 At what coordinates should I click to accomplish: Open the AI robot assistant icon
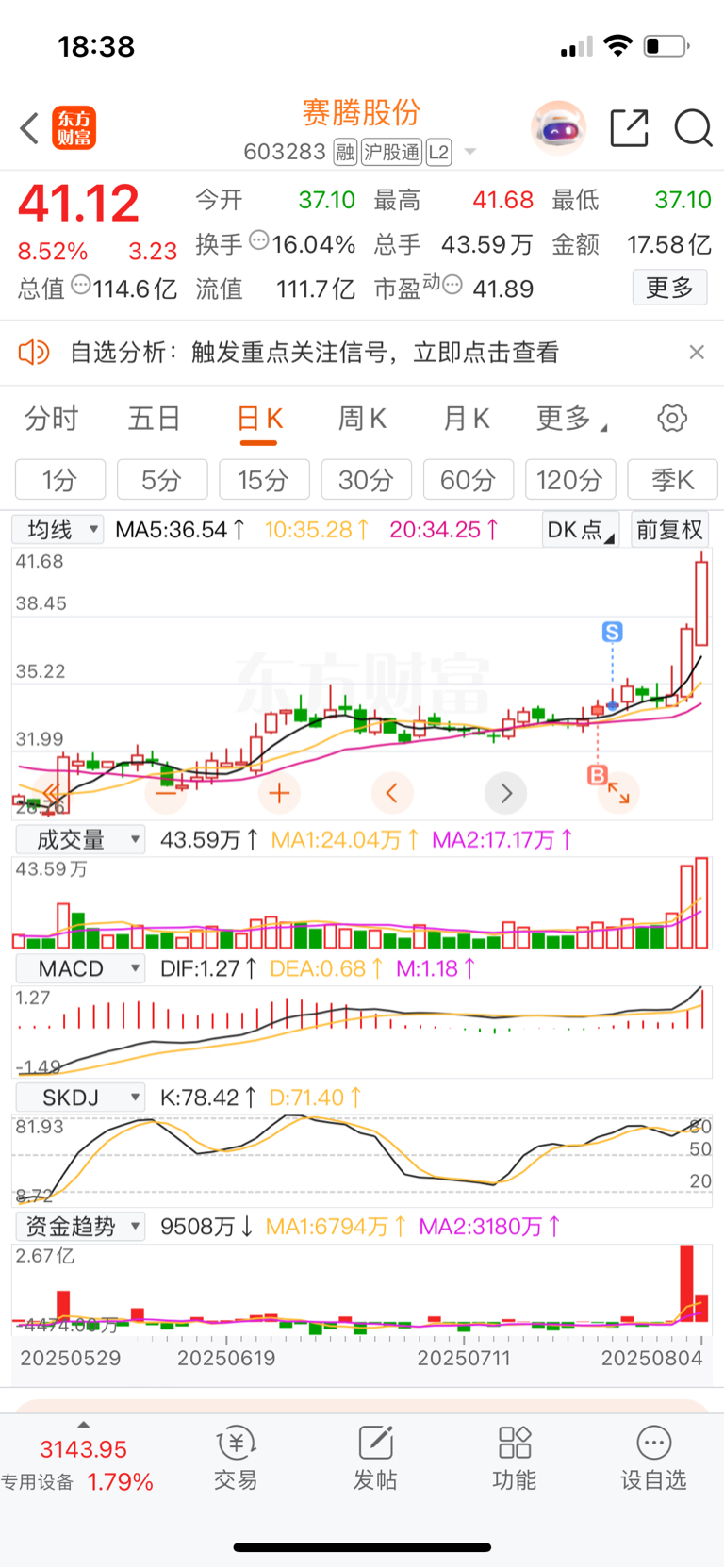click(558, 127)
